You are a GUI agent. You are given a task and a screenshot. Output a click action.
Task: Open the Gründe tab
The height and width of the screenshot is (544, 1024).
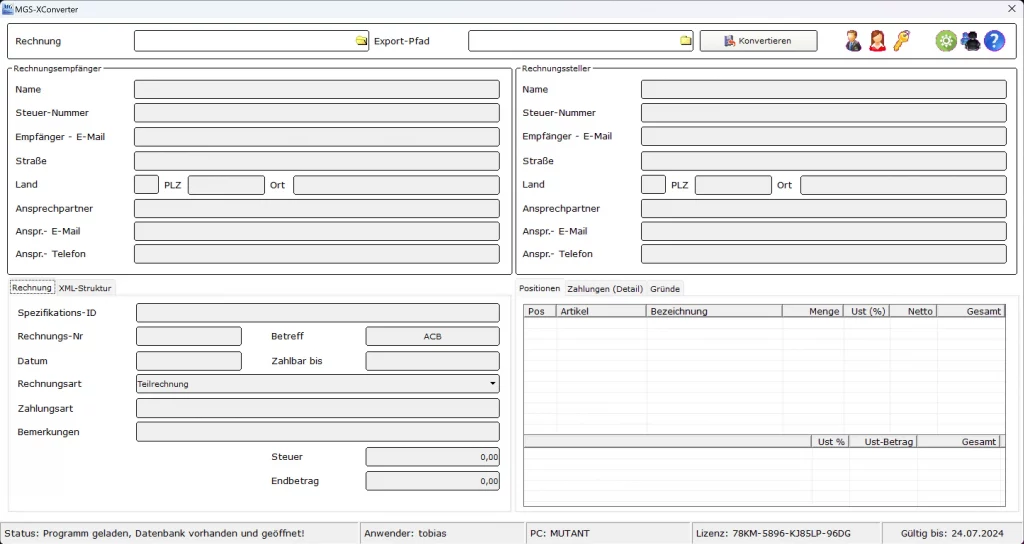click(x=665, y=289)
